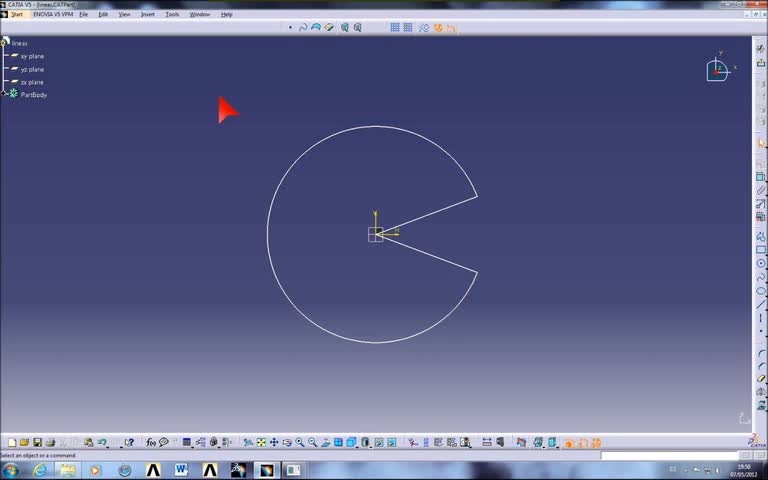Collapse the lineas root tree node
The image size is (768, 480).
coord(3,43)
